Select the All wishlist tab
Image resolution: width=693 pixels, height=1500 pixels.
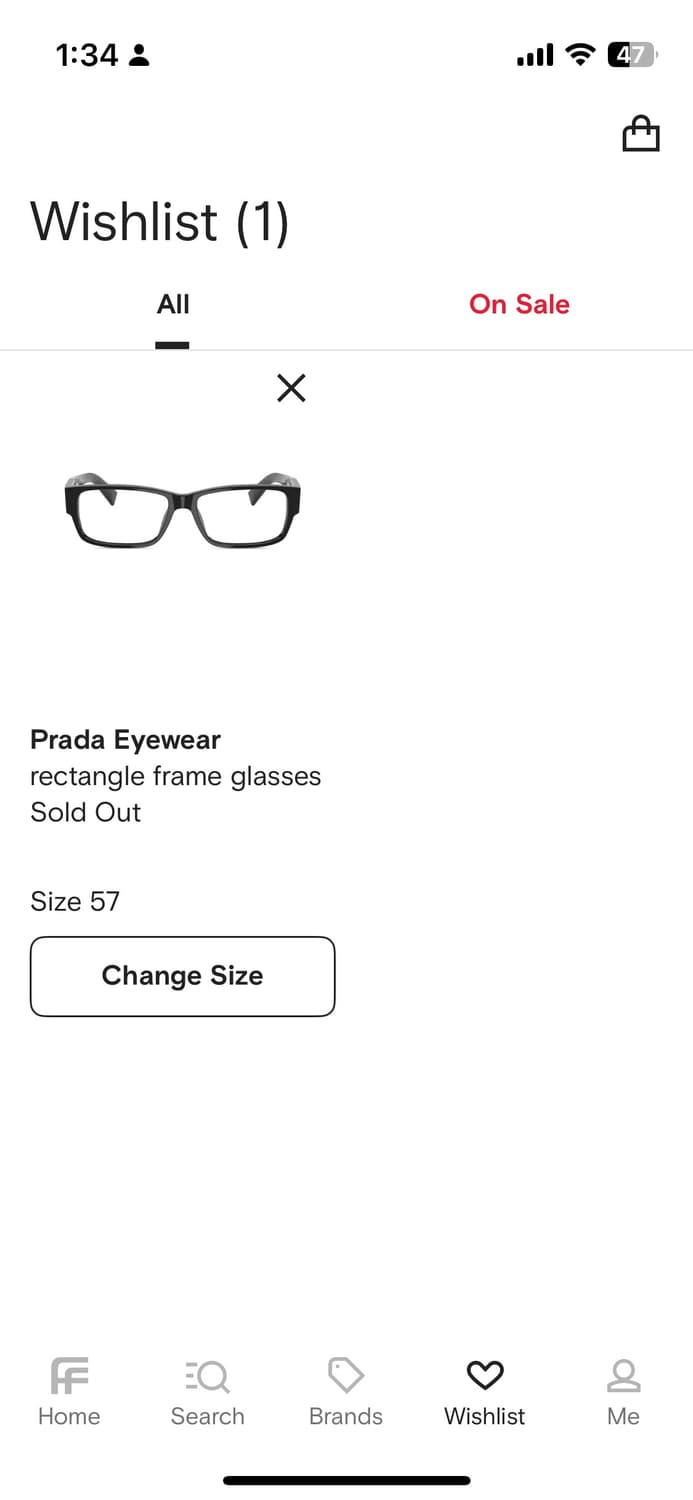click(x=173, y=305)
